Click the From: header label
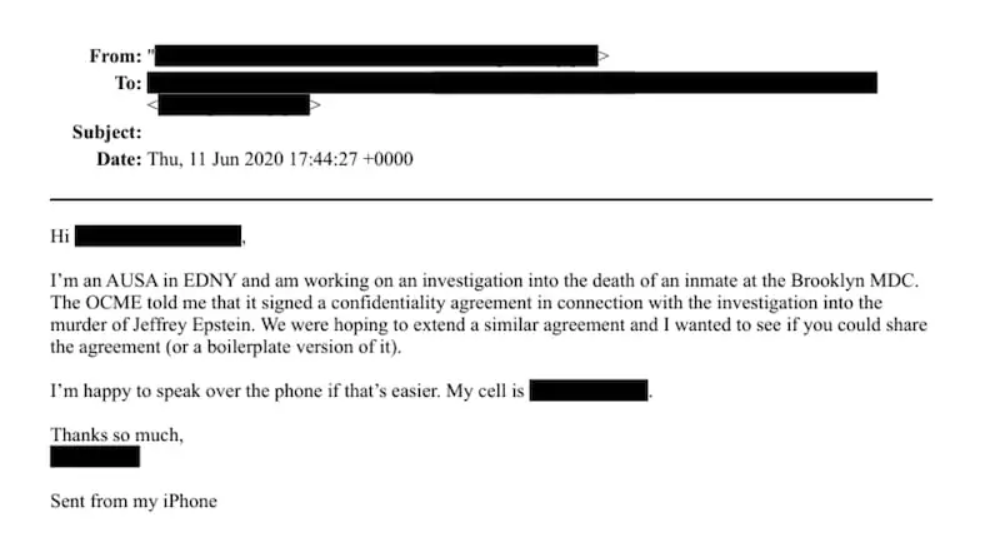The width and height of the screenshot is (985, 559). (116, 56)
